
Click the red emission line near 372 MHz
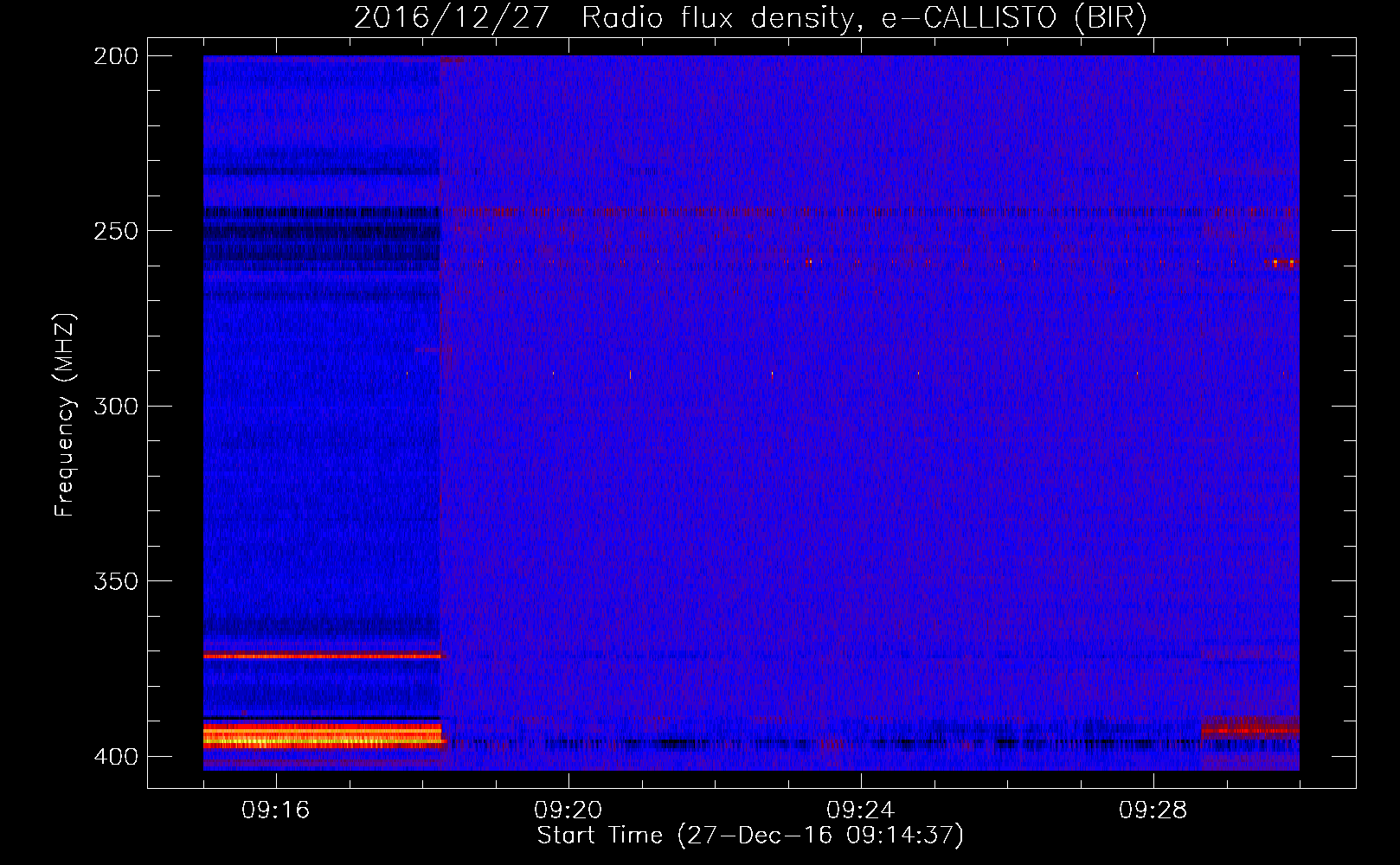click(x=322, y=657)
